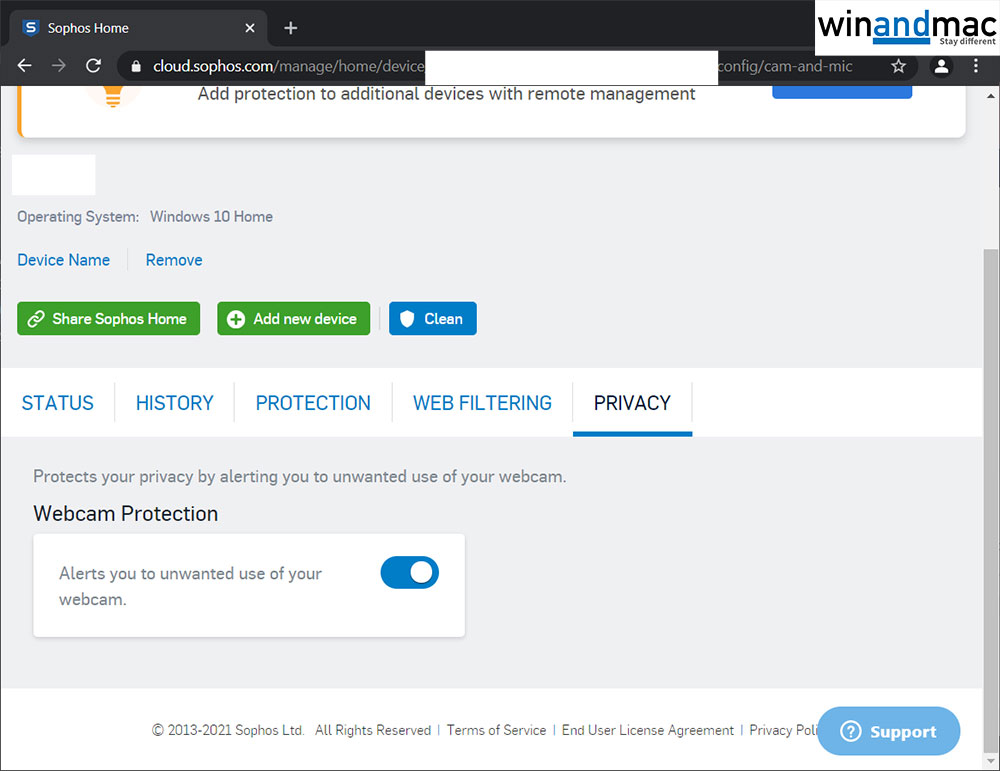1000x771 pixels.
Task: Open a new browser tab
Action: (291, 28)
